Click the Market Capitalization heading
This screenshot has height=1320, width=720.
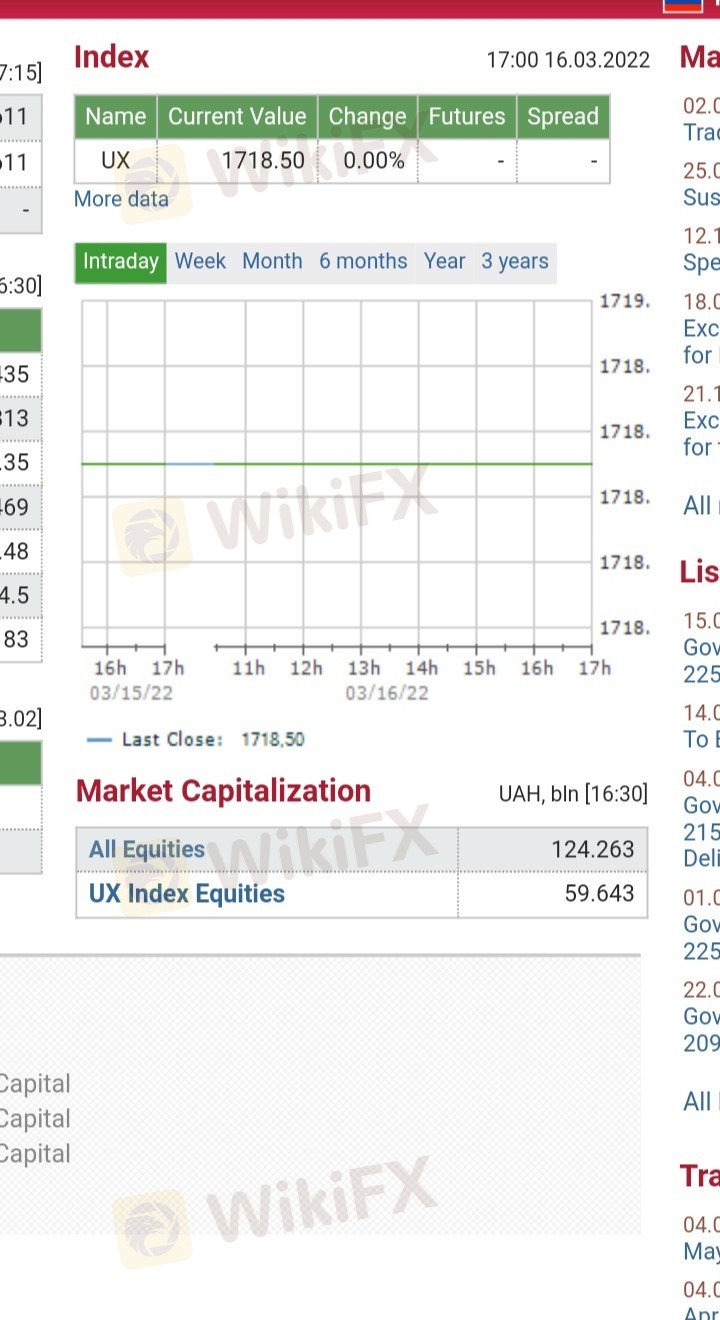pos(223,791)
